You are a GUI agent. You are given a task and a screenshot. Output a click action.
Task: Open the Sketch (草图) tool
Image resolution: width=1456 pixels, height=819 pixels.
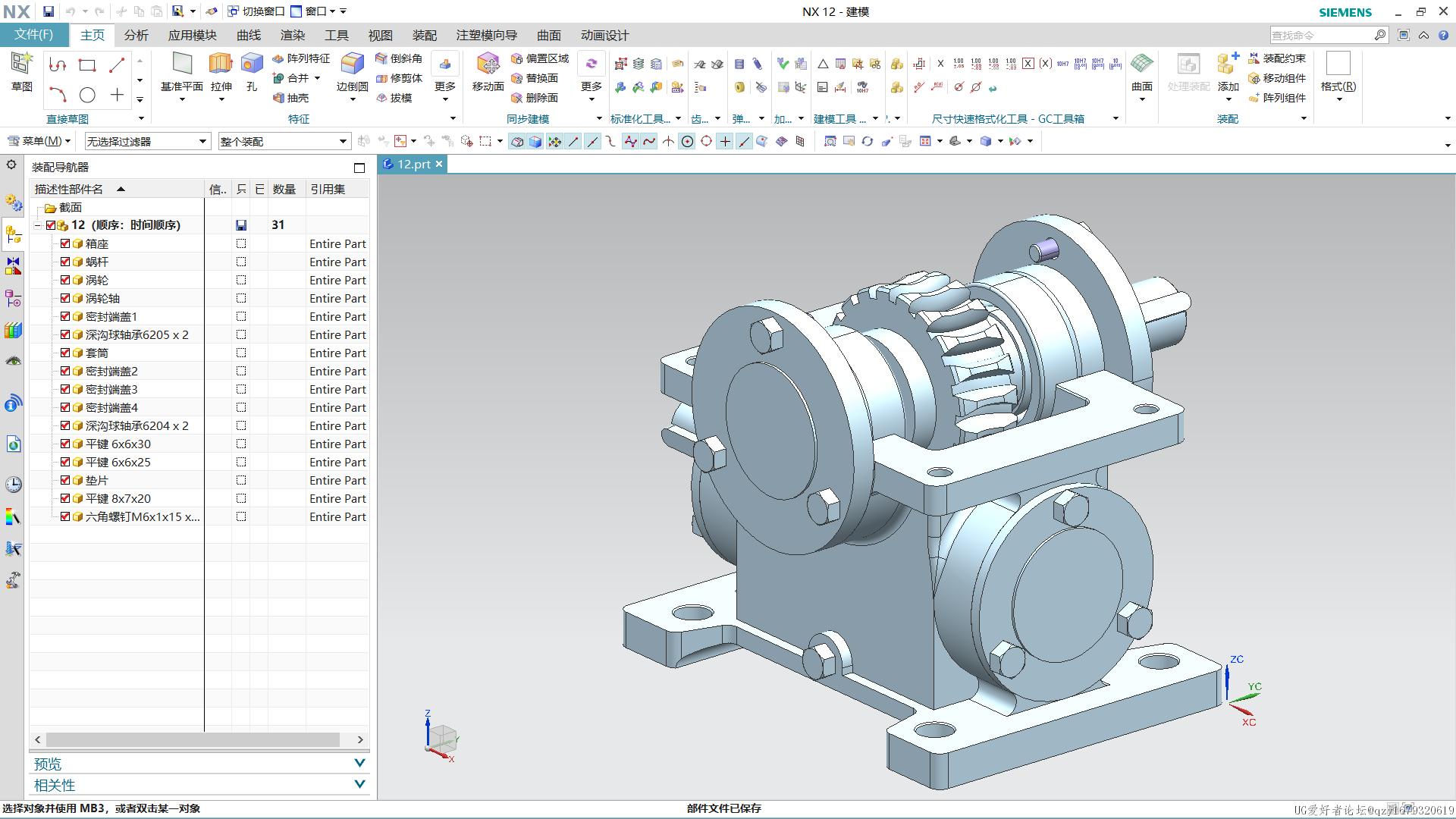21,72
